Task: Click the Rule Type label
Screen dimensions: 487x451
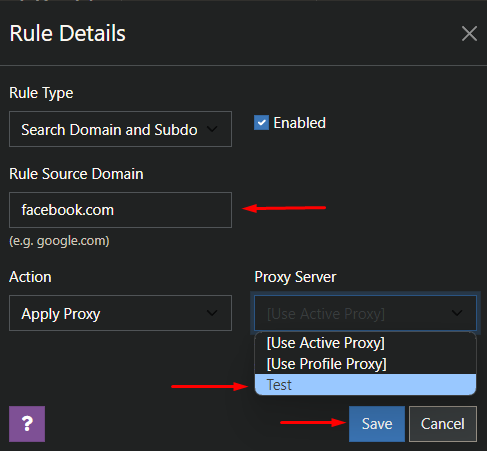Action: [x=41, y=93]
